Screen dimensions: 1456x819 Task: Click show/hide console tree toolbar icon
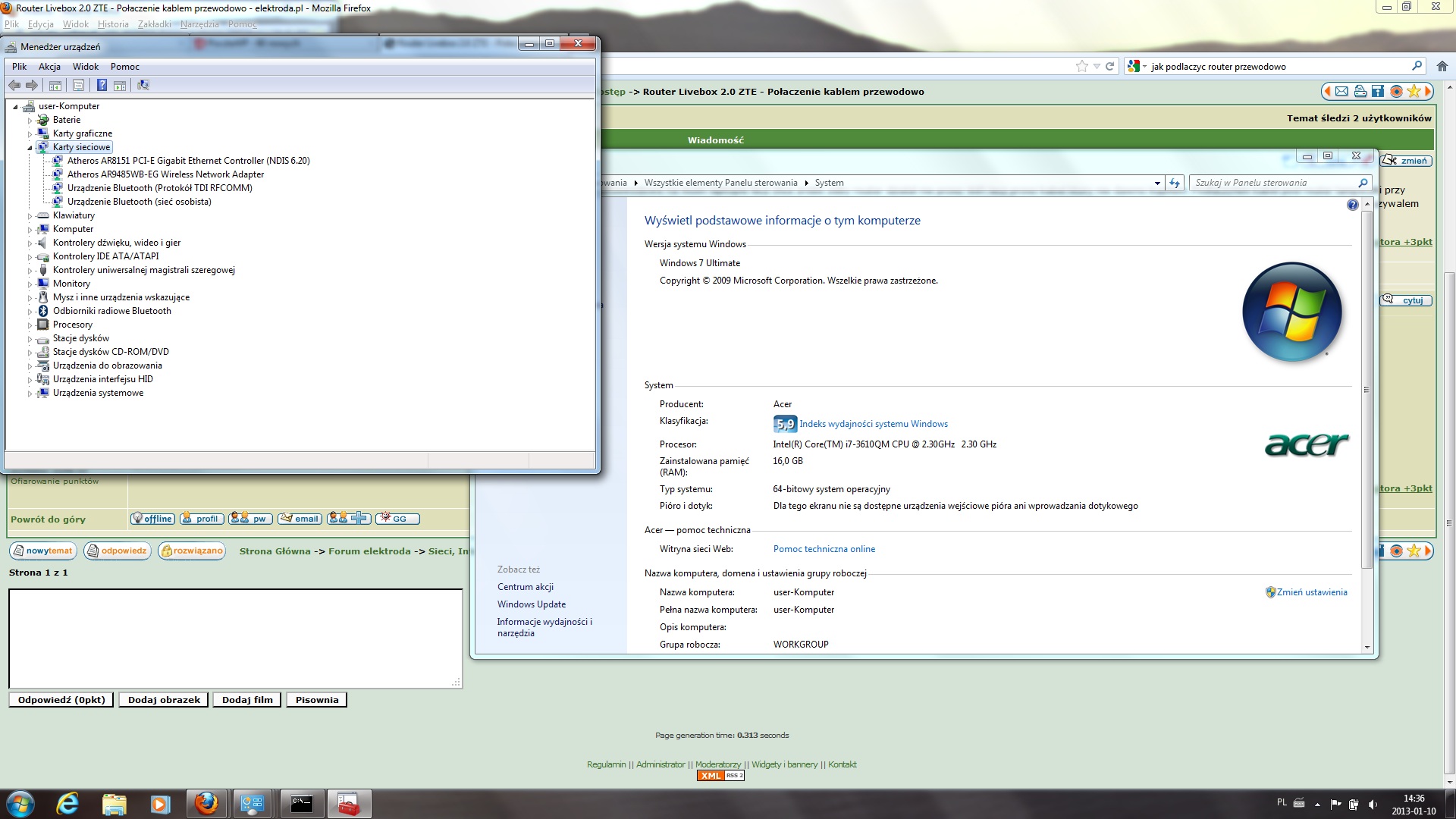tap(55, 85)
